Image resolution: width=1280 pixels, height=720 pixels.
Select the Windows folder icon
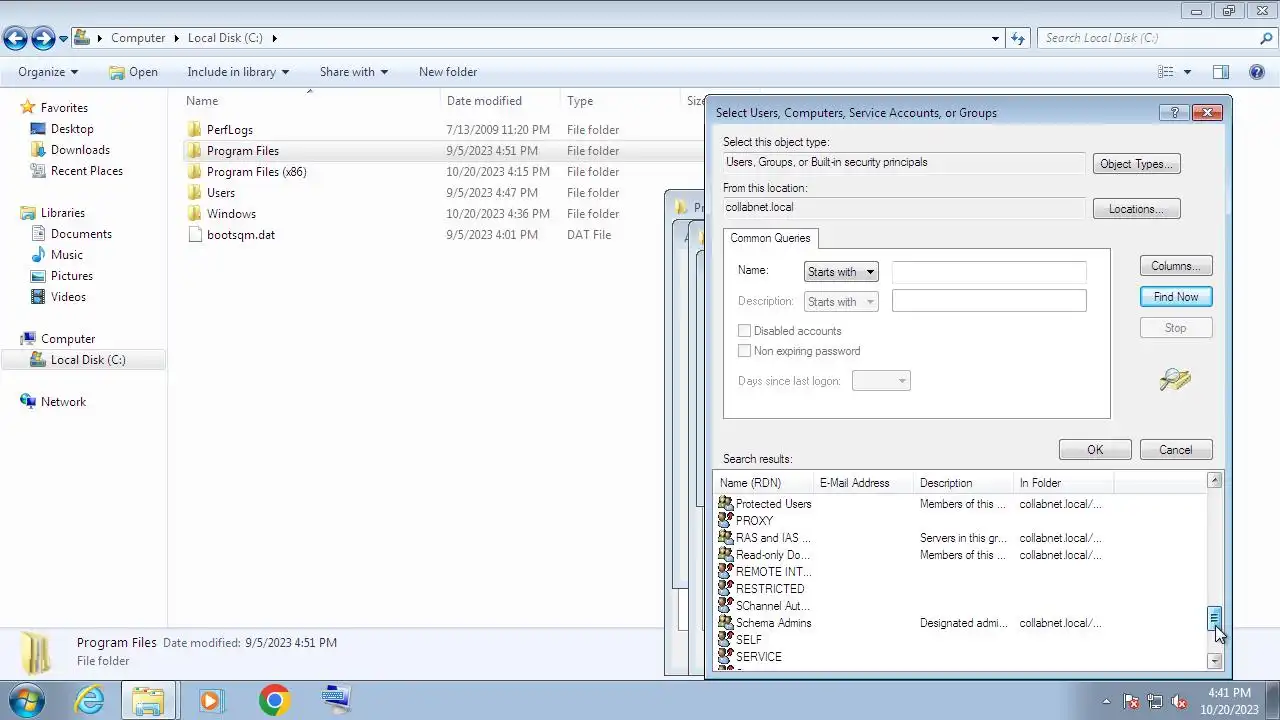(x=194, y=214)
